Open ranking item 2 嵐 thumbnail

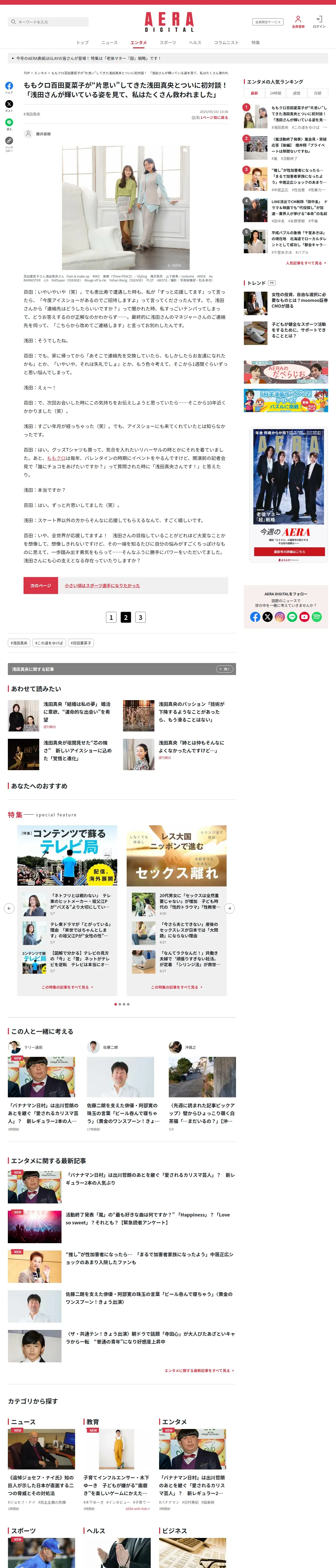coord(255,148)
